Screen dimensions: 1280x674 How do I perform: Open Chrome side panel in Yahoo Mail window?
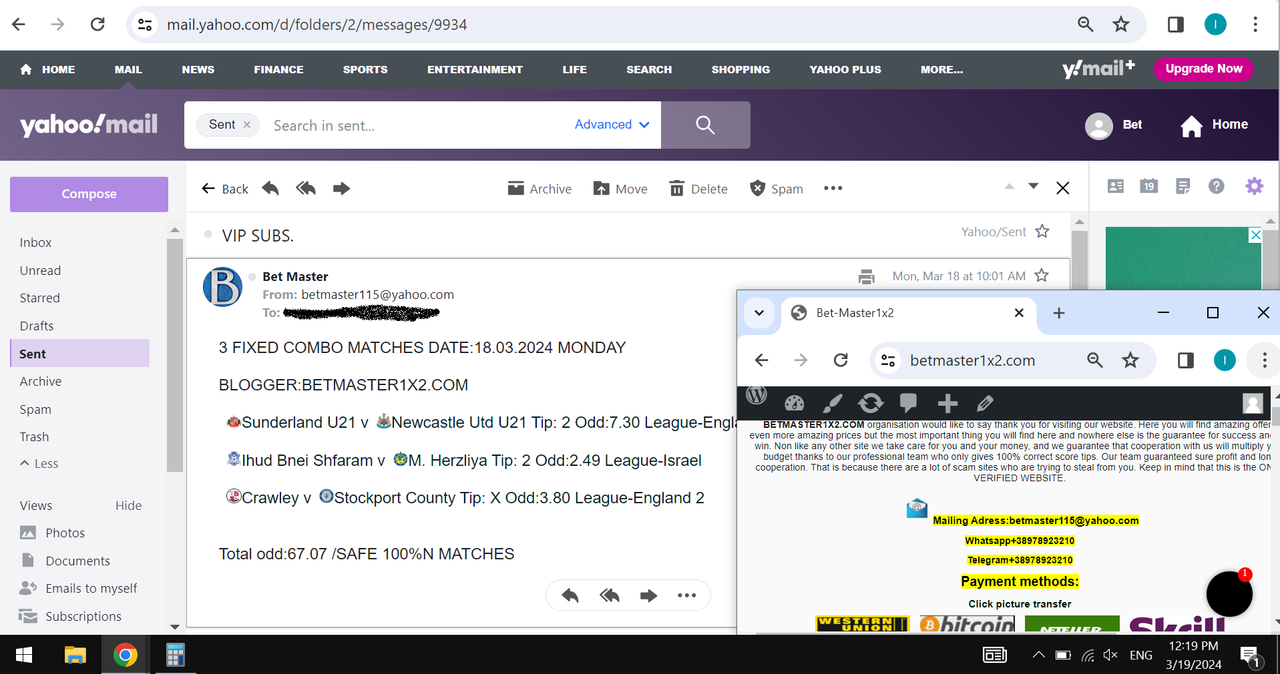point(1176,24)
